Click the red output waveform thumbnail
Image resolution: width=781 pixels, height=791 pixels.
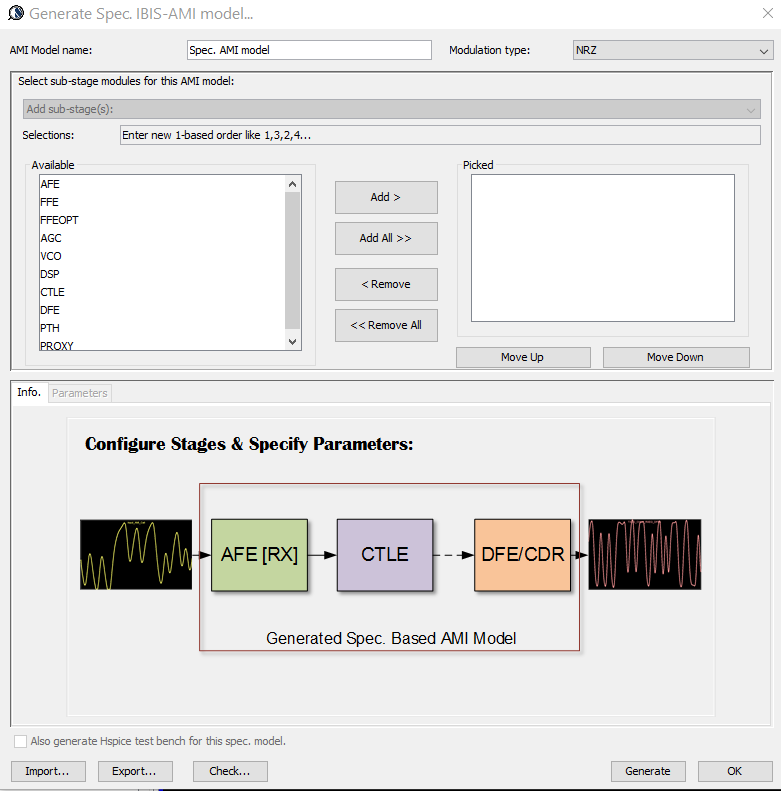[644, 554]
